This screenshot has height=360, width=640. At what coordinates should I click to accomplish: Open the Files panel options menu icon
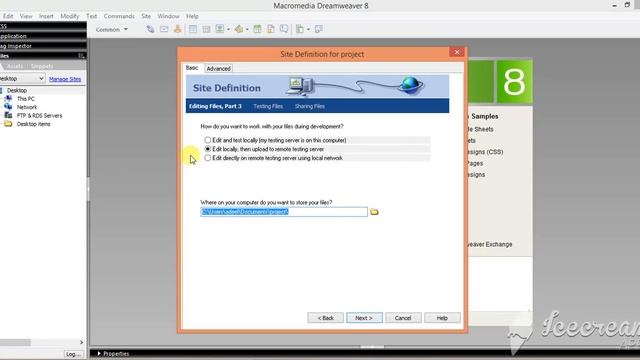pos(81,56)
